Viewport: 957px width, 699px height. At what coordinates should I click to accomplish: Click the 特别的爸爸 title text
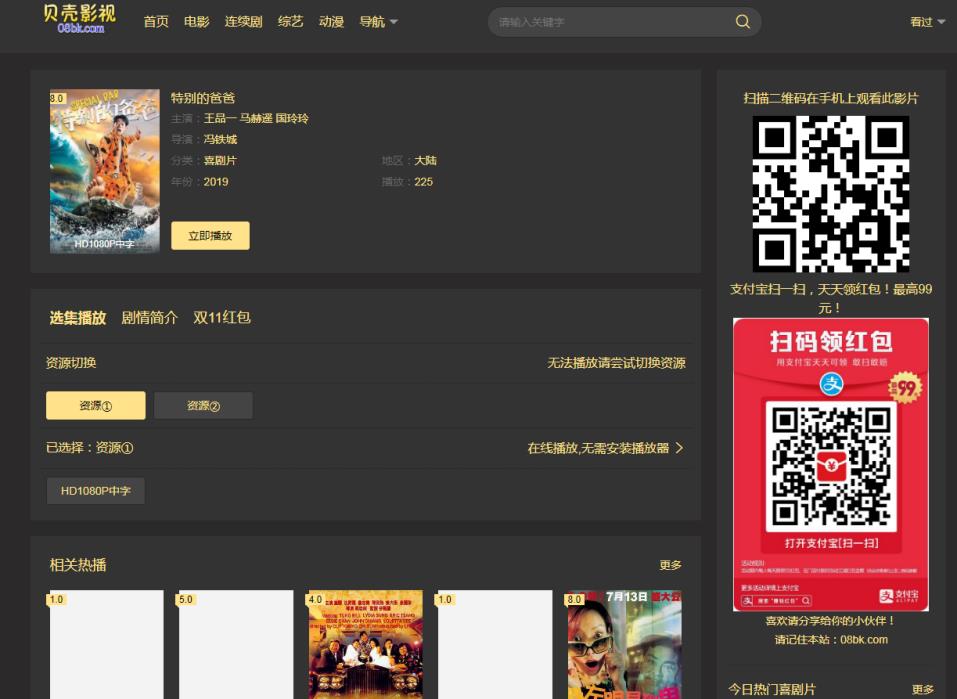pos(203,98)
